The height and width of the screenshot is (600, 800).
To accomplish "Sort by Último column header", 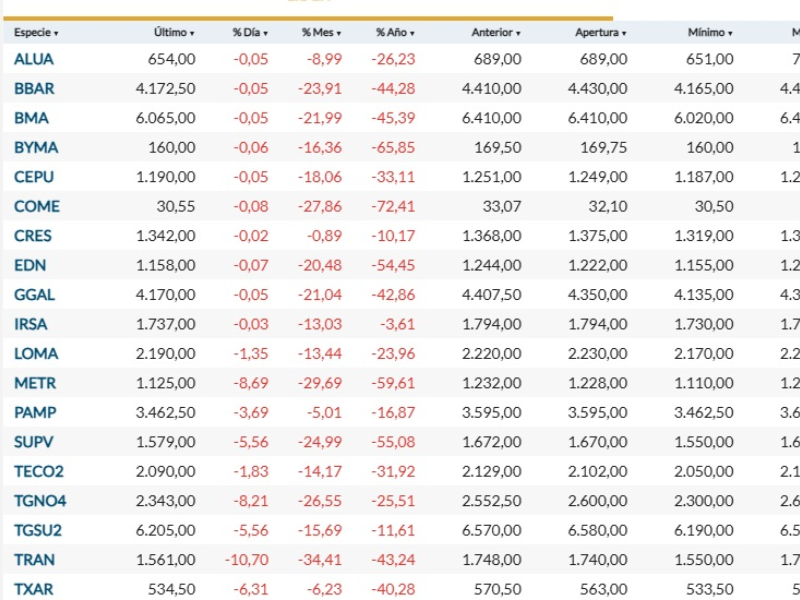I will [174, 33].
